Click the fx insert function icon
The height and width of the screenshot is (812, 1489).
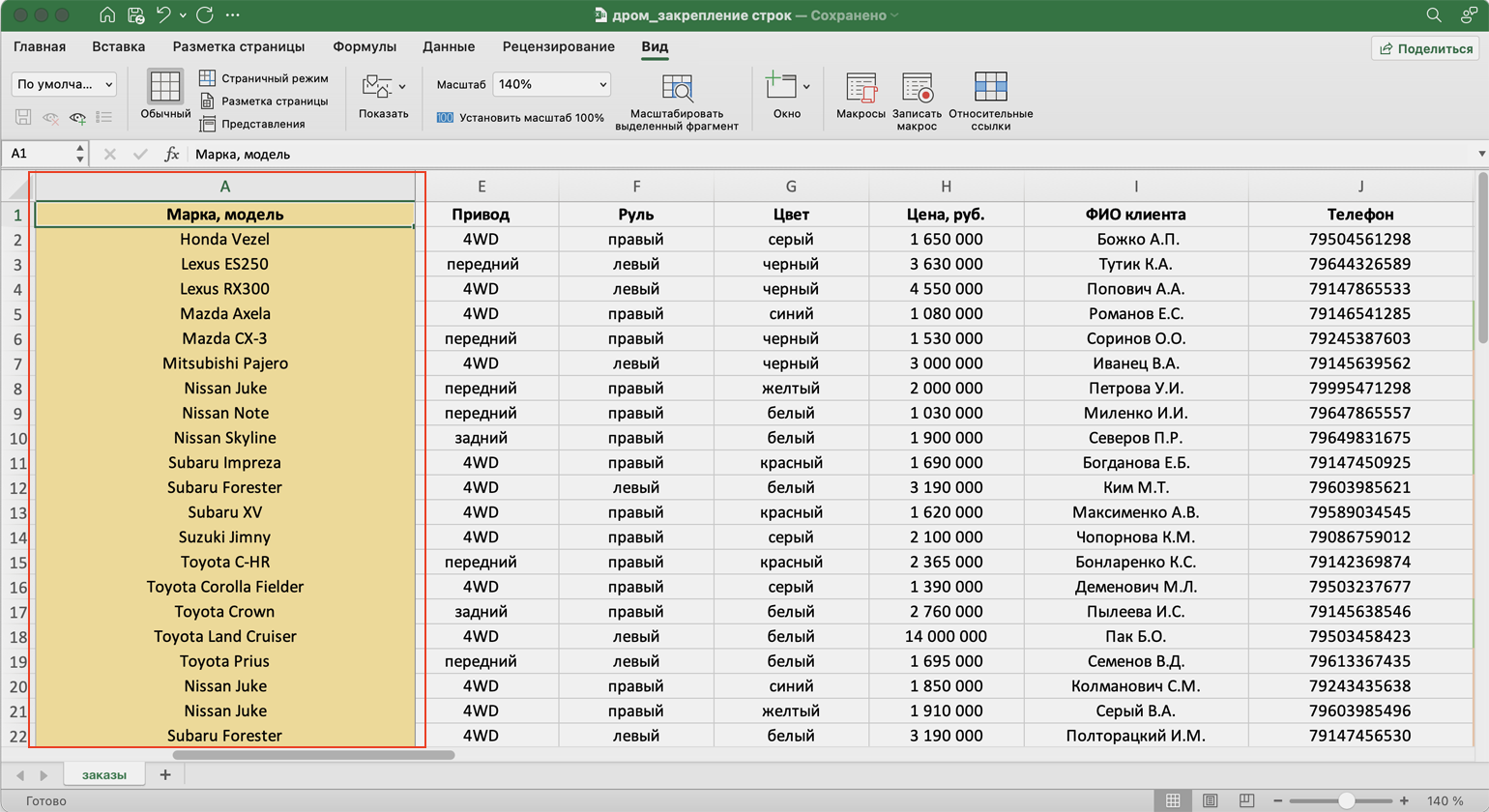tap(171, 154)
